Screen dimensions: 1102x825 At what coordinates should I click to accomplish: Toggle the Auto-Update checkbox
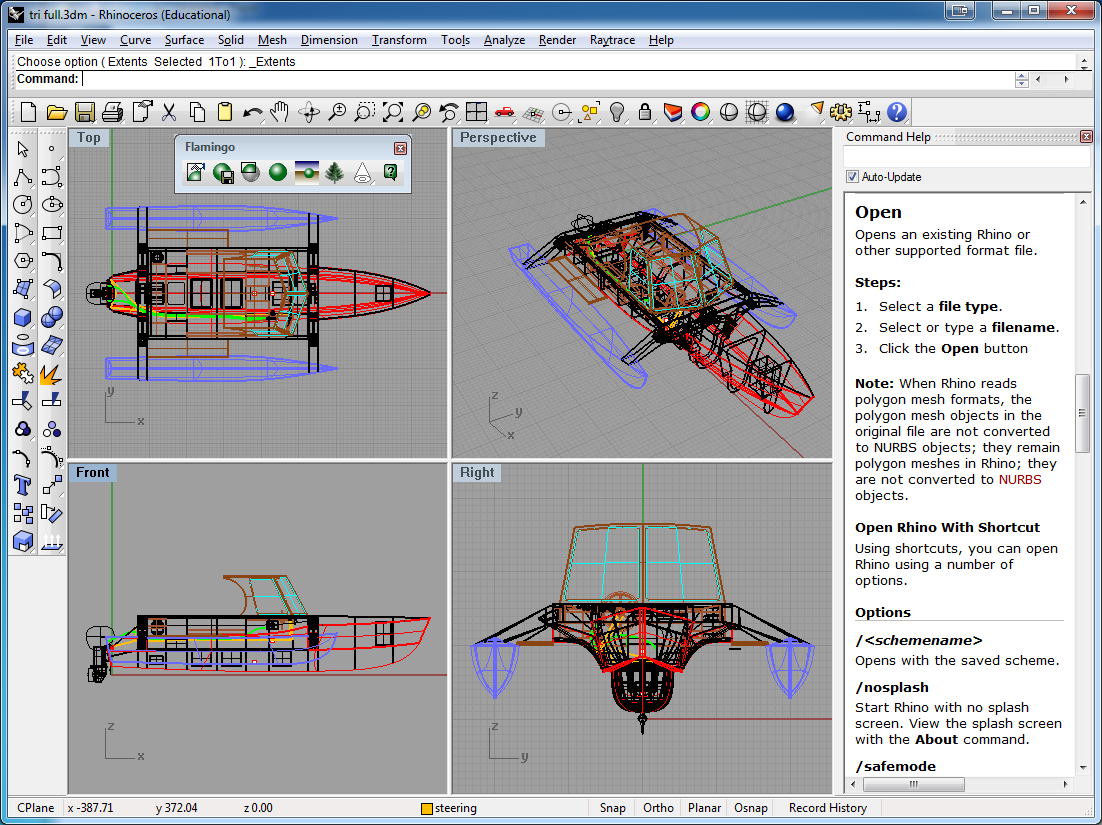(852, 177)
